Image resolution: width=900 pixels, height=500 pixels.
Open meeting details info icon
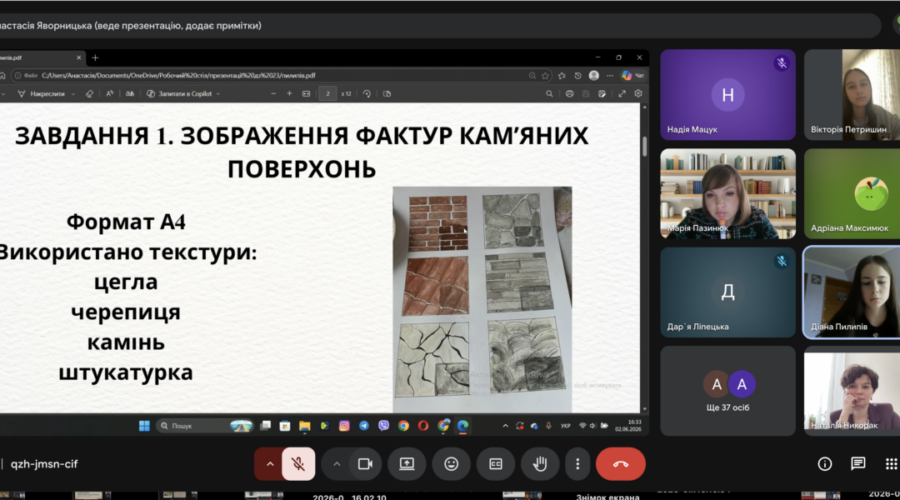tap(825, 464)
